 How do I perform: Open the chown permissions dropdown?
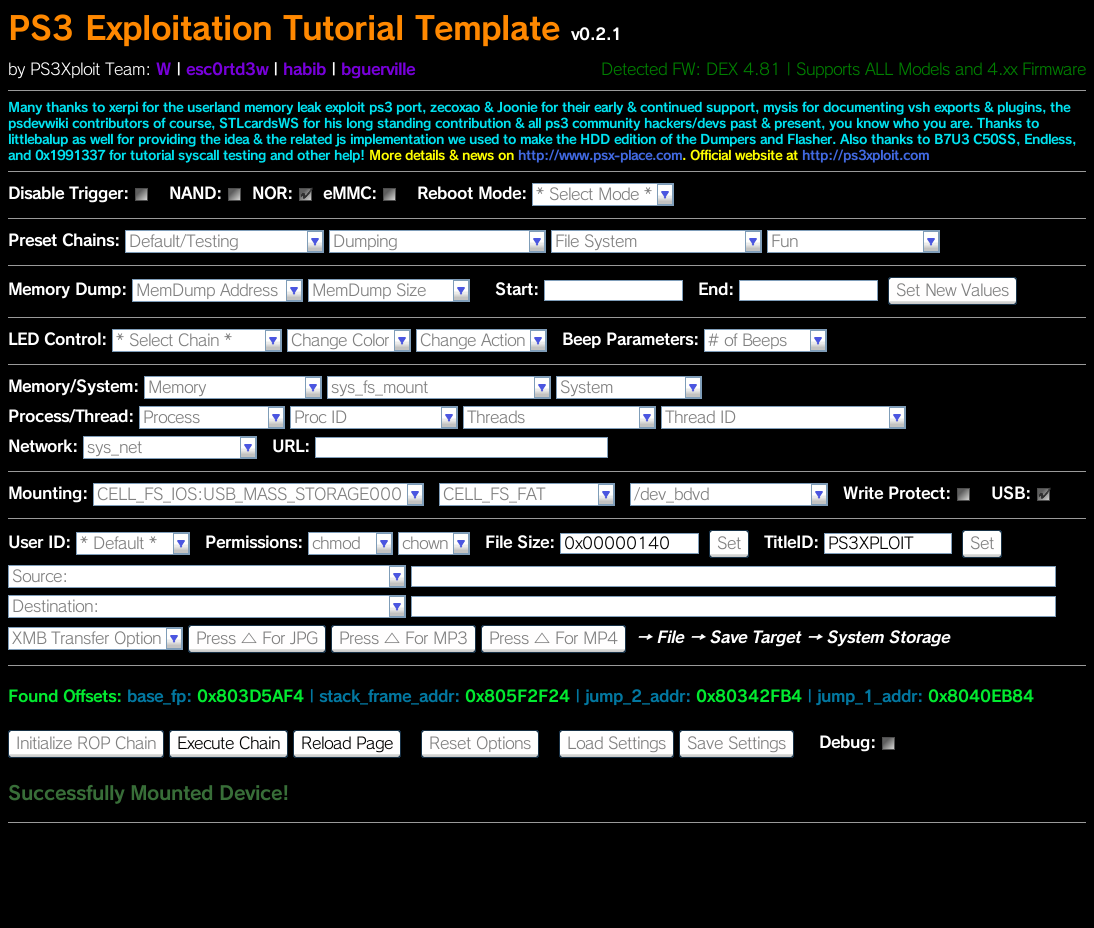click(x=434, y=544)
